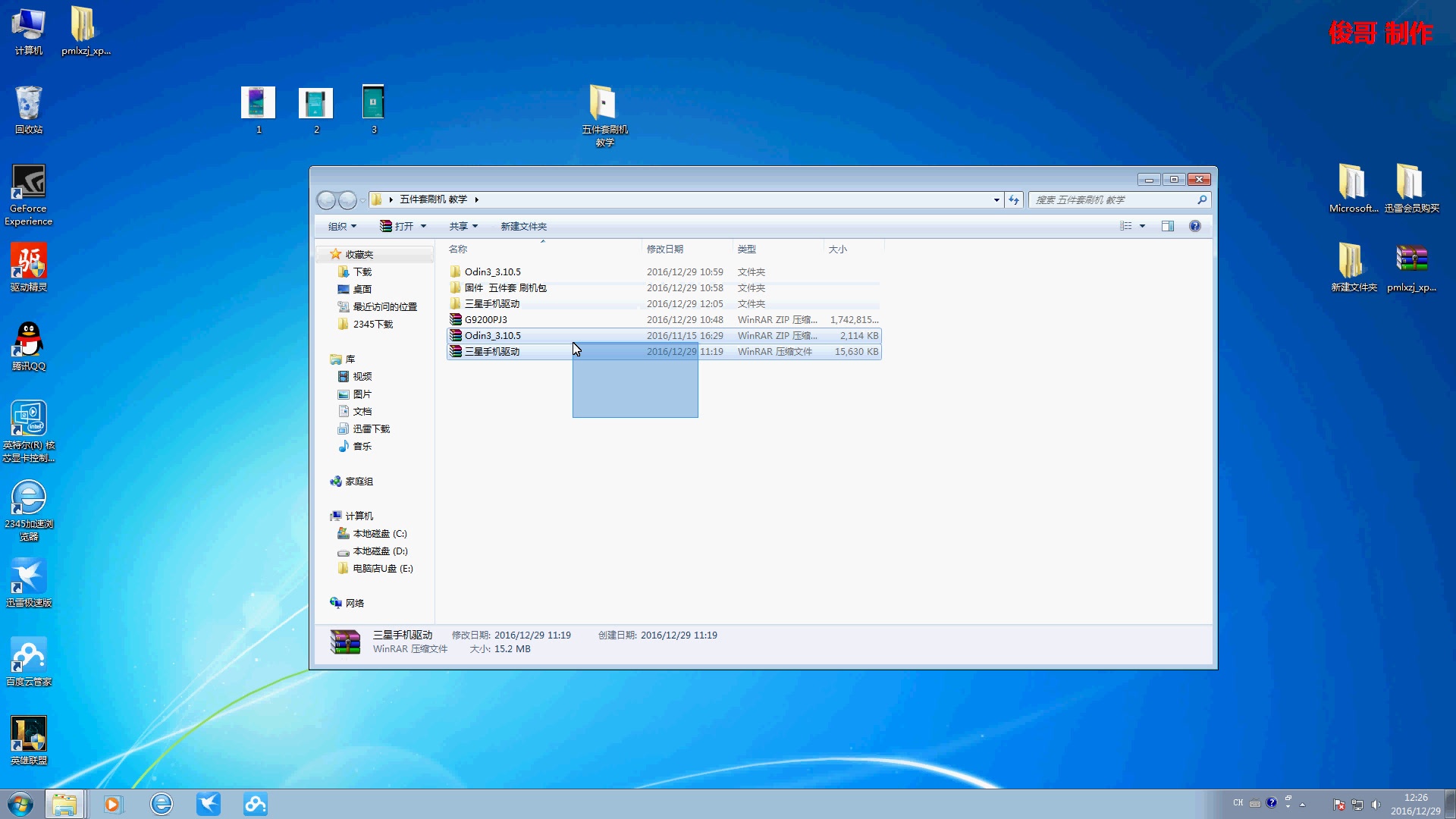
Task: Open the address bar history dropdown
Action: (x=996, y=200)
